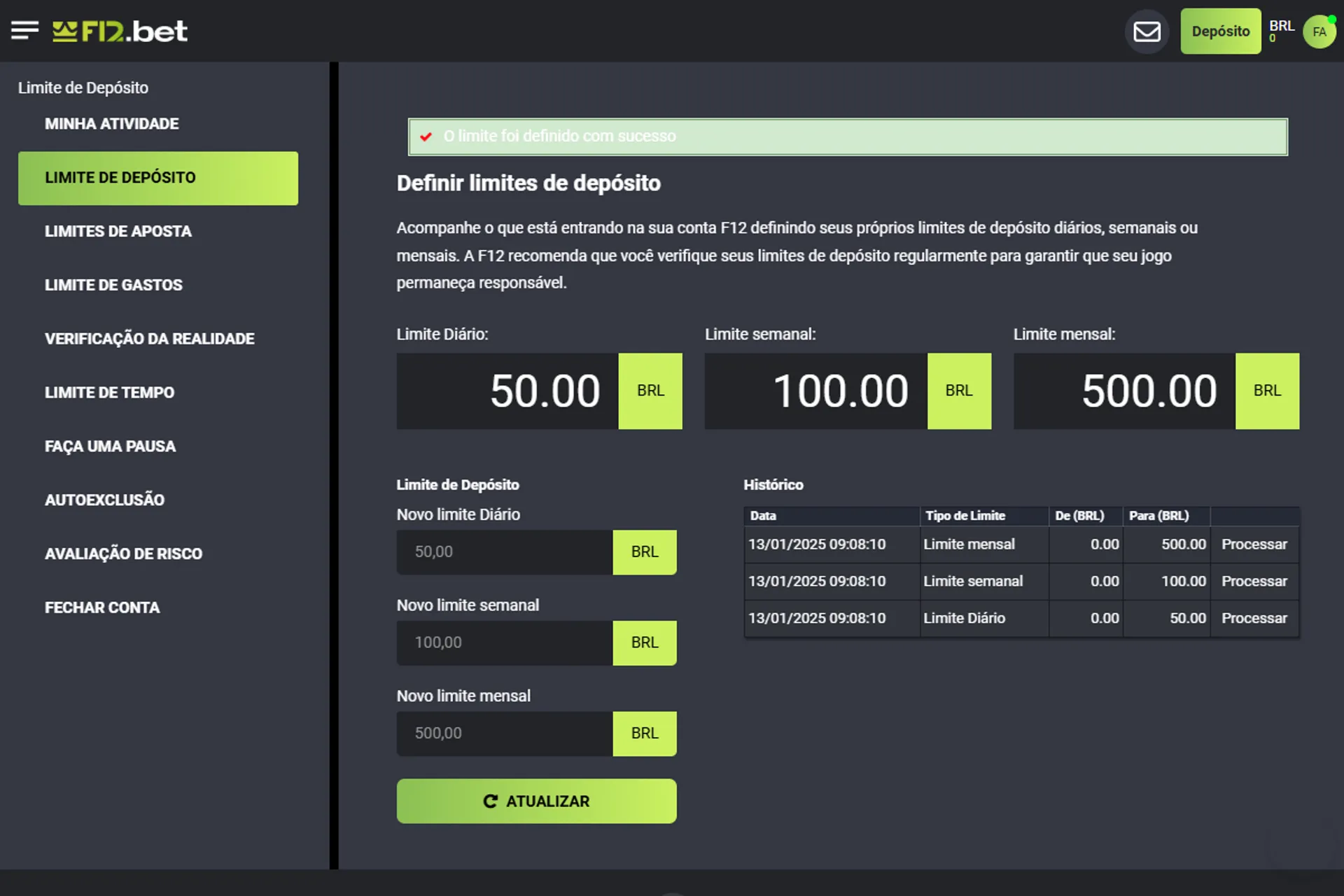
Task: Click 100.00 in the Para (BRL) column
Action: tap(1184, 581)
